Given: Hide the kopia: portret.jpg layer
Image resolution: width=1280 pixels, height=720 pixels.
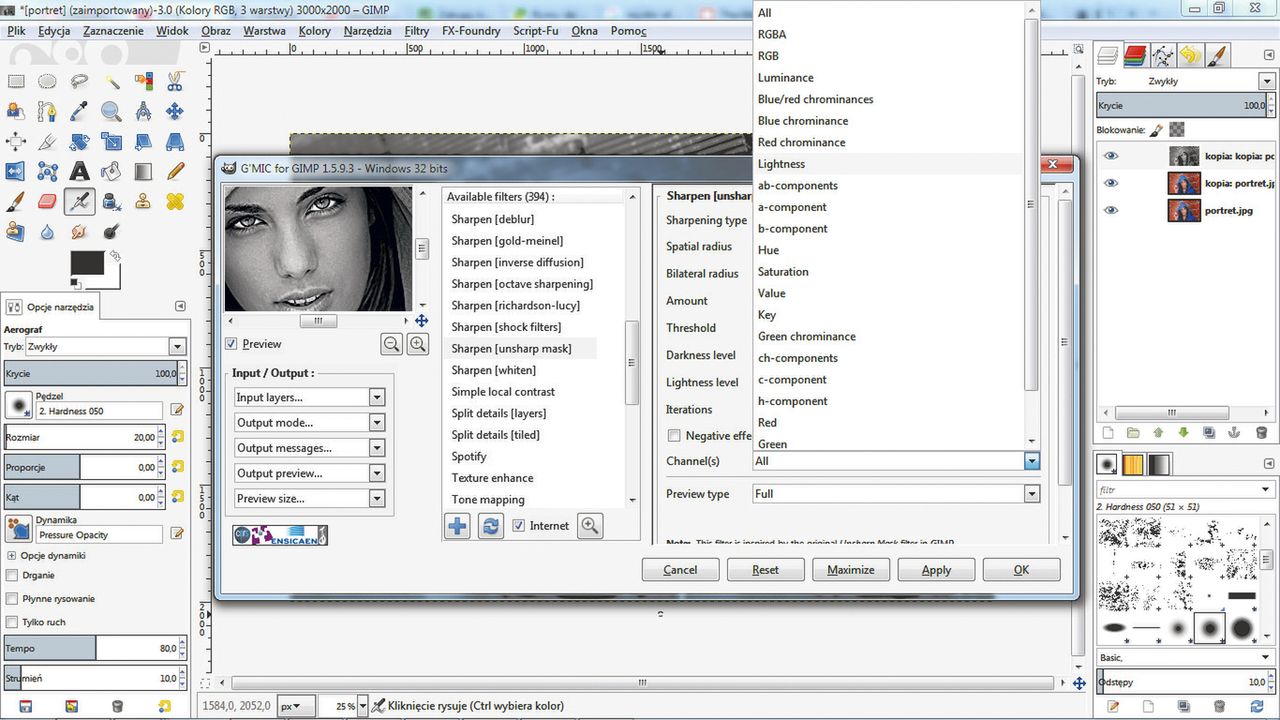Looking at the screenshot, I should tap(1111, 184).
